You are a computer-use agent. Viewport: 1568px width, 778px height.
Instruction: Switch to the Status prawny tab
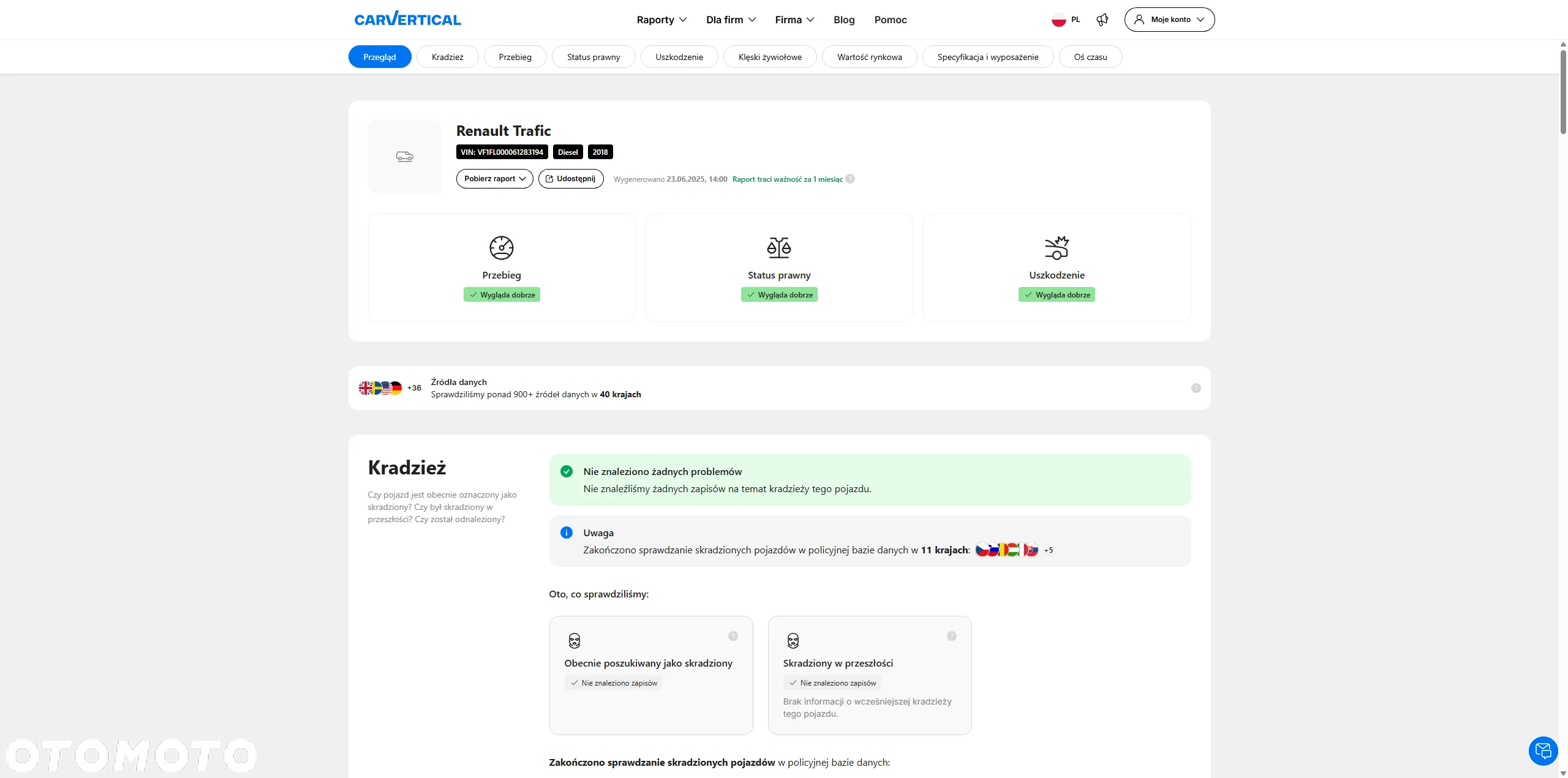[x=594, y=57]
